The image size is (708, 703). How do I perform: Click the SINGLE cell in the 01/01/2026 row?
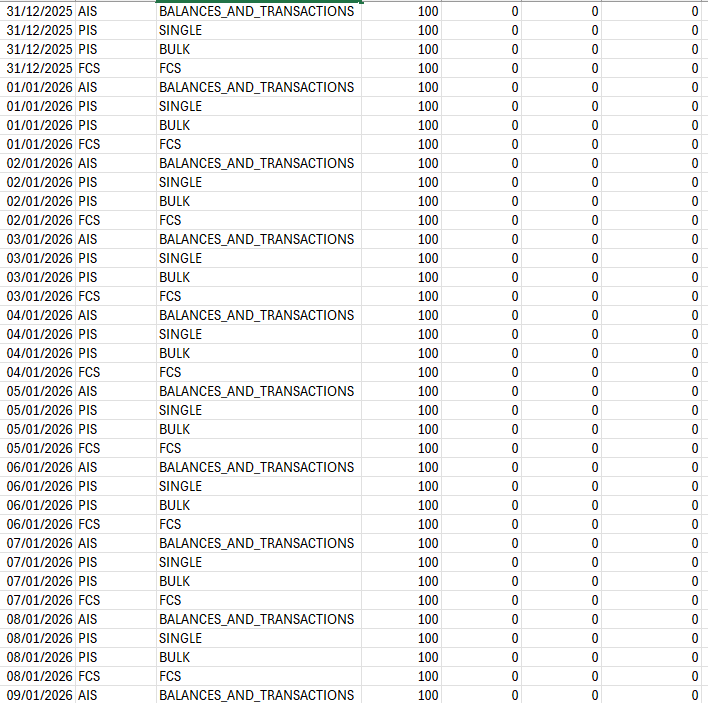pos(180,106)
